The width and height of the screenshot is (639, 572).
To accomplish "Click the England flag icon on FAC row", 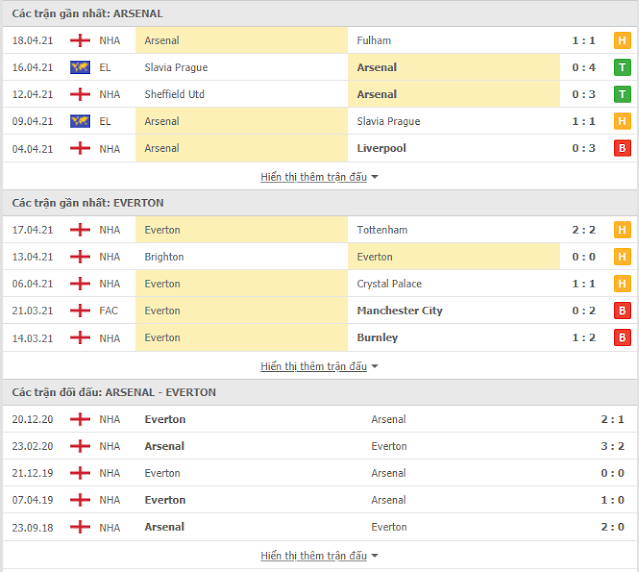I will pyautogui.click(x=80, y=310).
